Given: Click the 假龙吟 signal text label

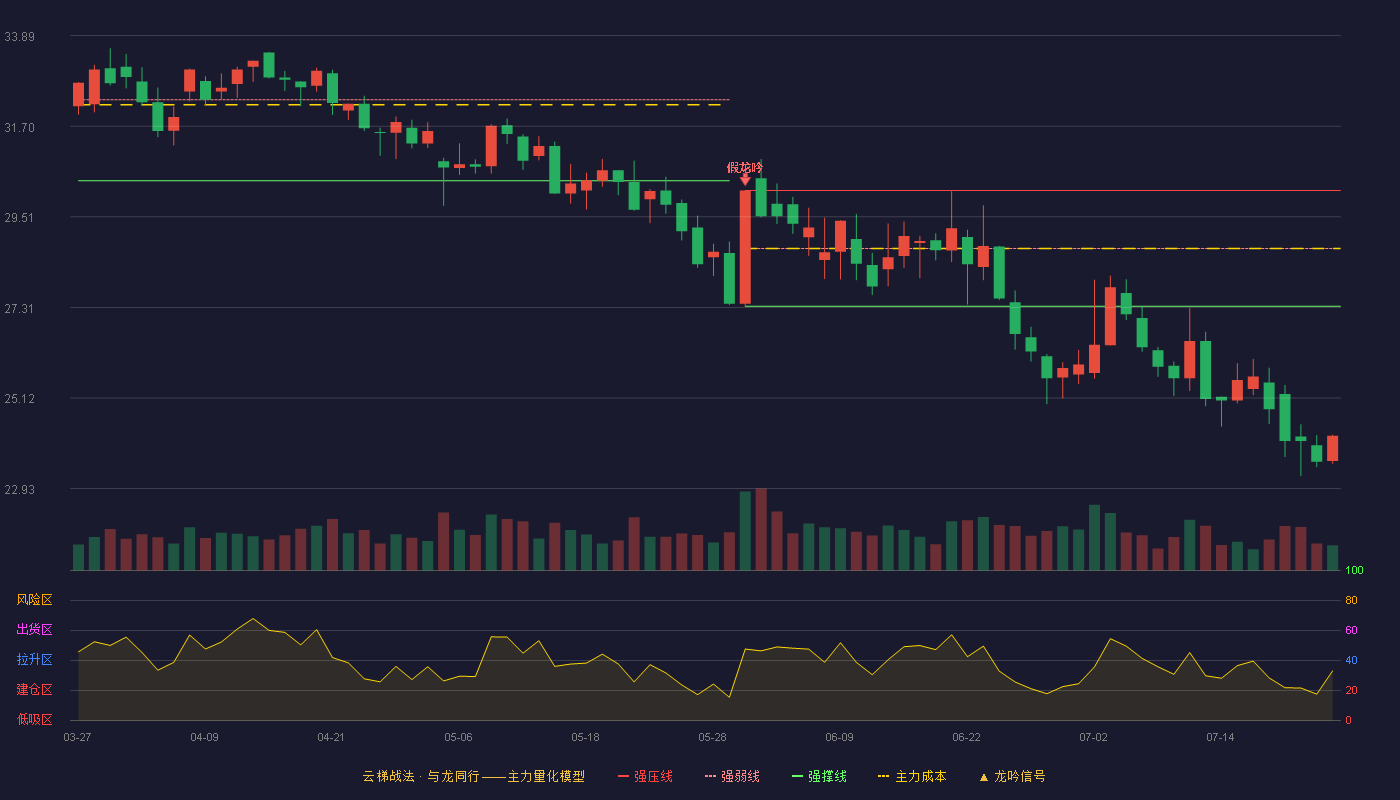Looking at the screenshot, I should [745, 167].
